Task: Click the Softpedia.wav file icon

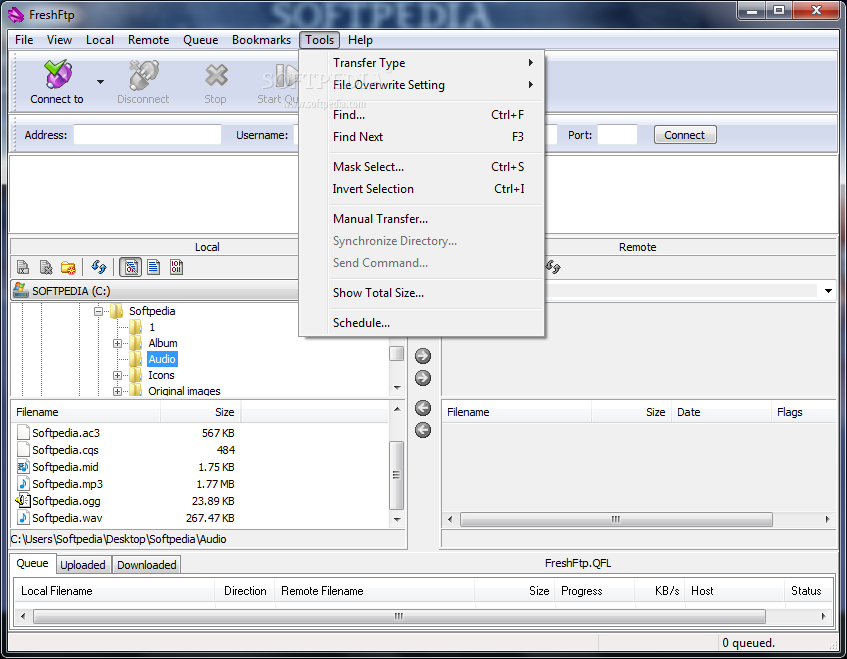Action: pyautogui.click(x=23, y=517)
